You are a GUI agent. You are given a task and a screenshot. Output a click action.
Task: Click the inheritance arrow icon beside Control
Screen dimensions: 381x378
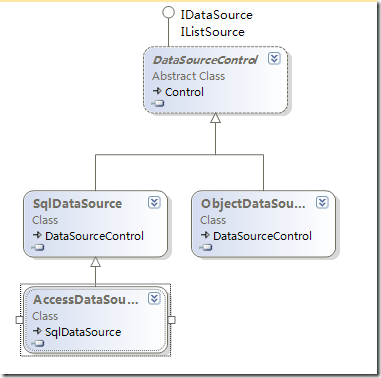[157, 91]
